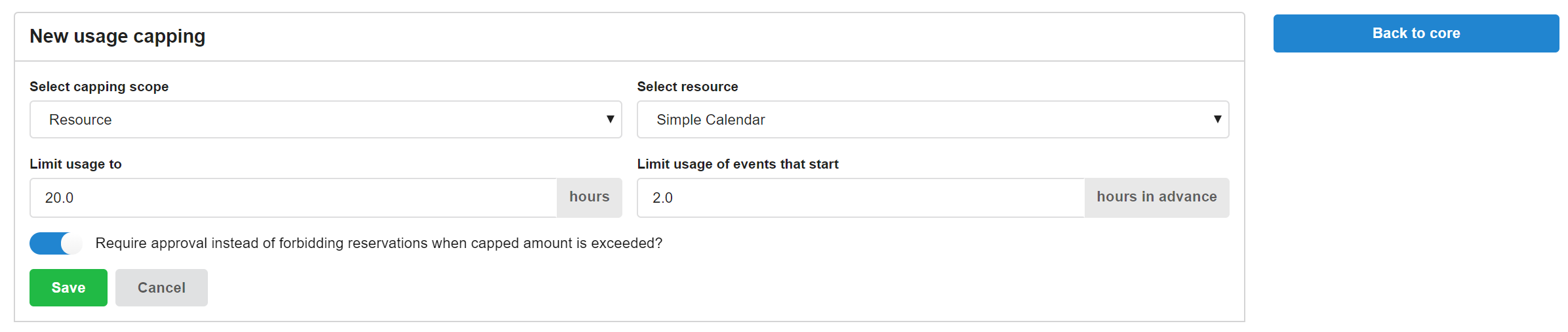Click the 'New usage capping' panel heading
The height and width of the screenshot is (332, 1568).
117,37
